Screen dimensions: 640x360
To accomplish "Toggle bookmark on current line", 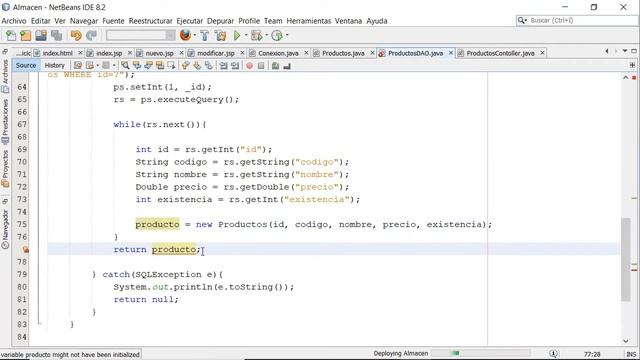I will click(x=209, y=65).
